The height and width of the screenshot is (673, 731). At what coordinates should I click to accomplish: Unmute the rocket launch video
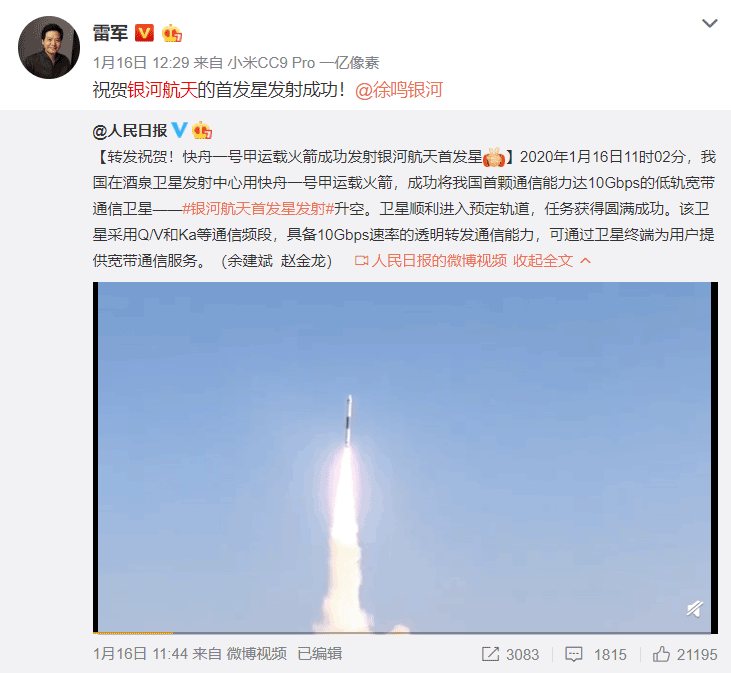695,608
